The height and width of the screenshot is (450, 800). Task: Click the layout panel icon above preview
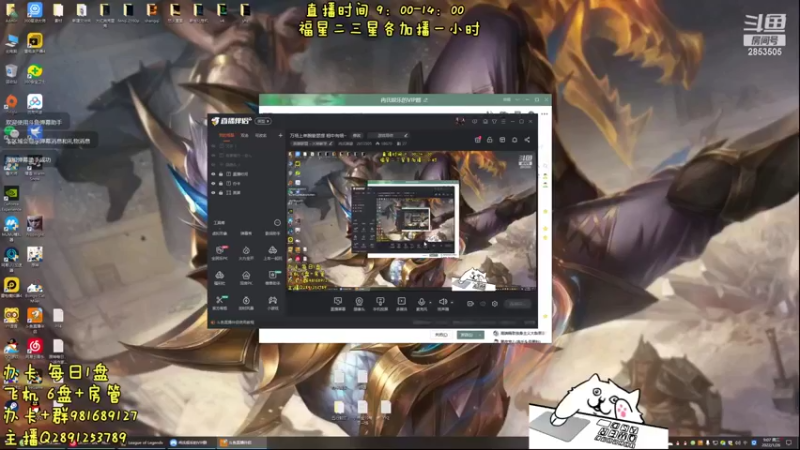[502, 140]
